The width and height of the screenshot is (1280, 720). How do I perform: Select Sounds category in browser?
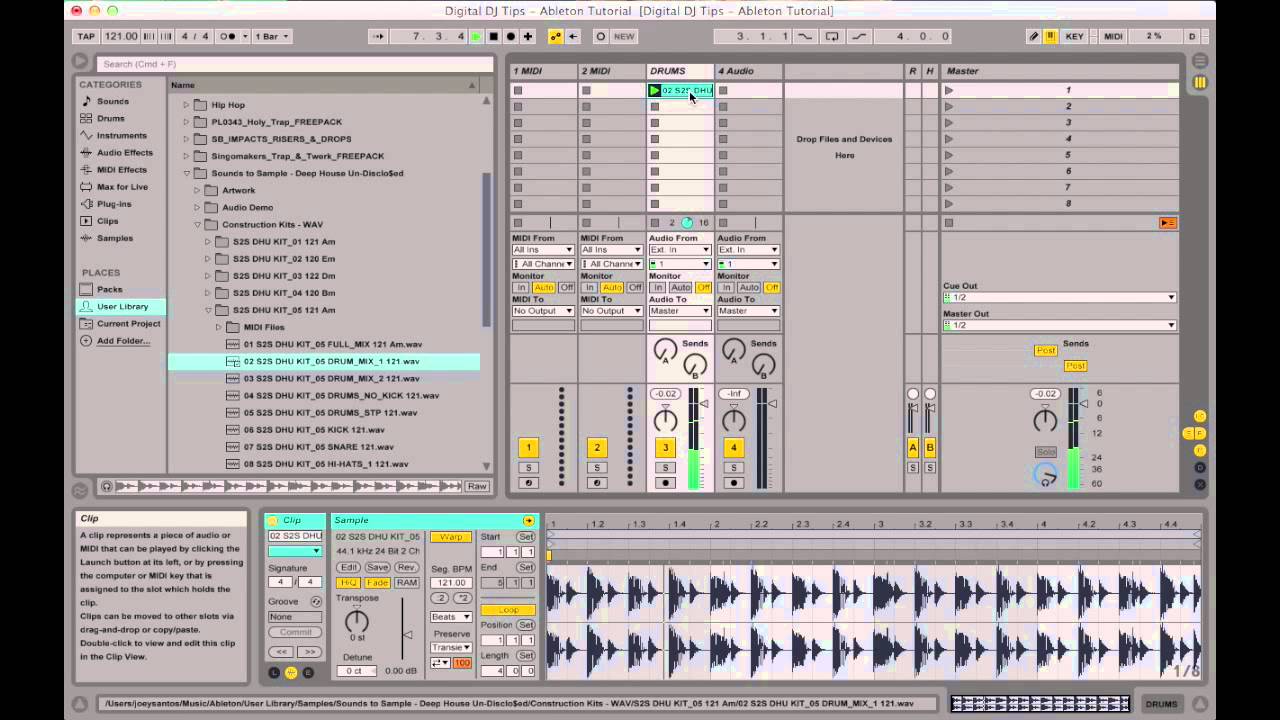tap(112, 101)
